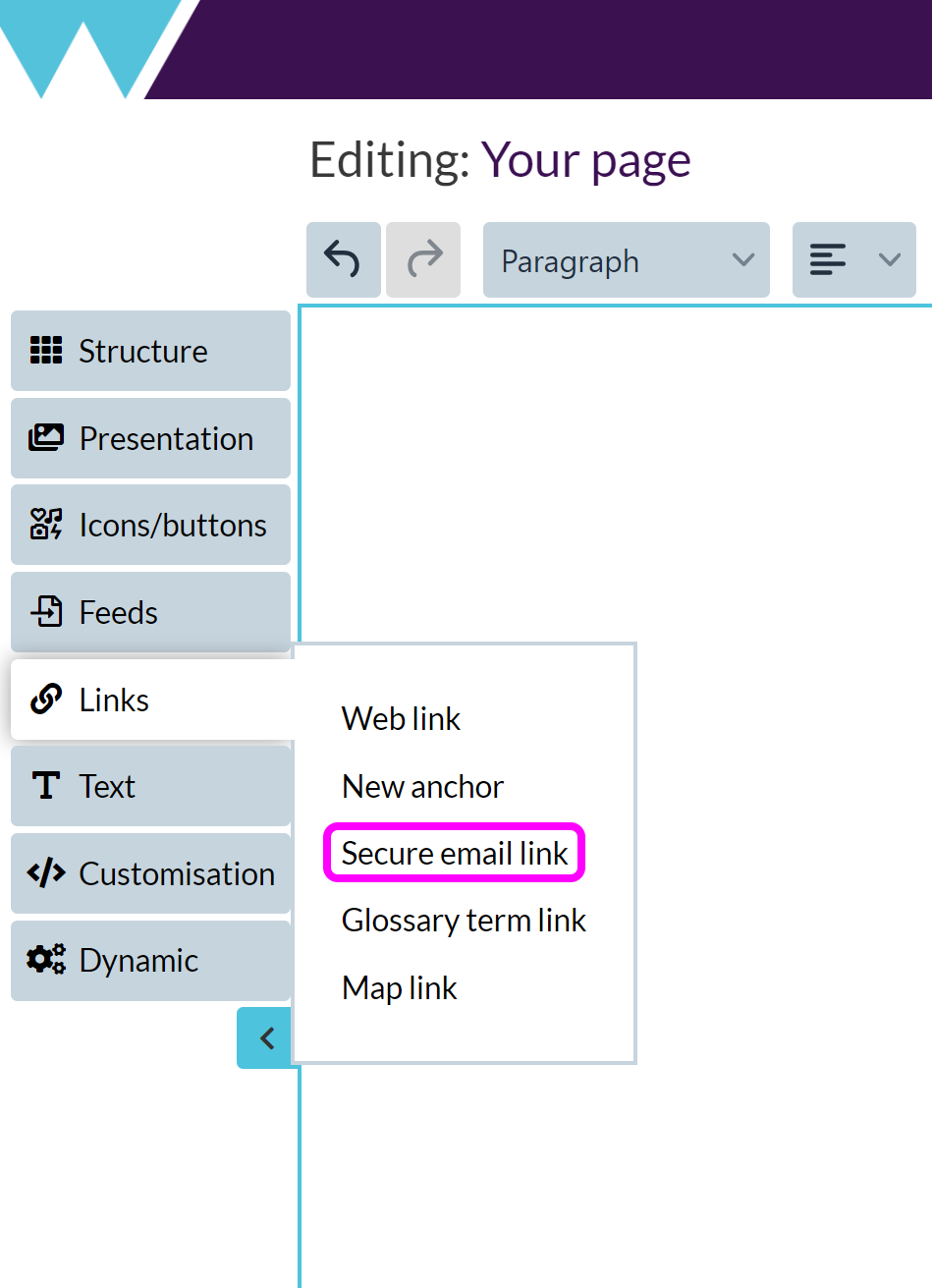
Task: Expand the text alignment dropdown
Action: pyautogui.click(x=853, y=260)
